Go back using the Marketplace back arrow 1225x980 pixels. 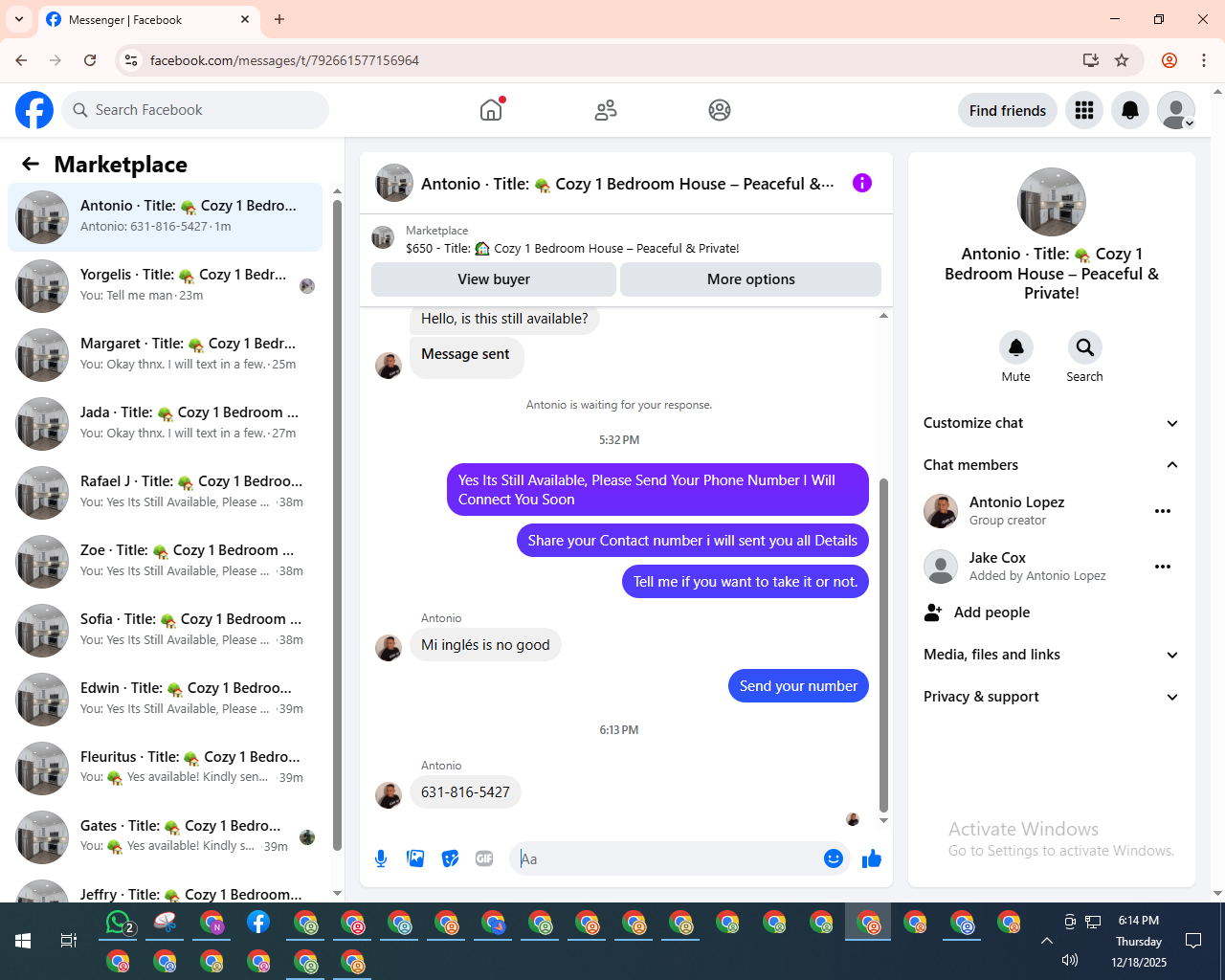coord(31,164)
